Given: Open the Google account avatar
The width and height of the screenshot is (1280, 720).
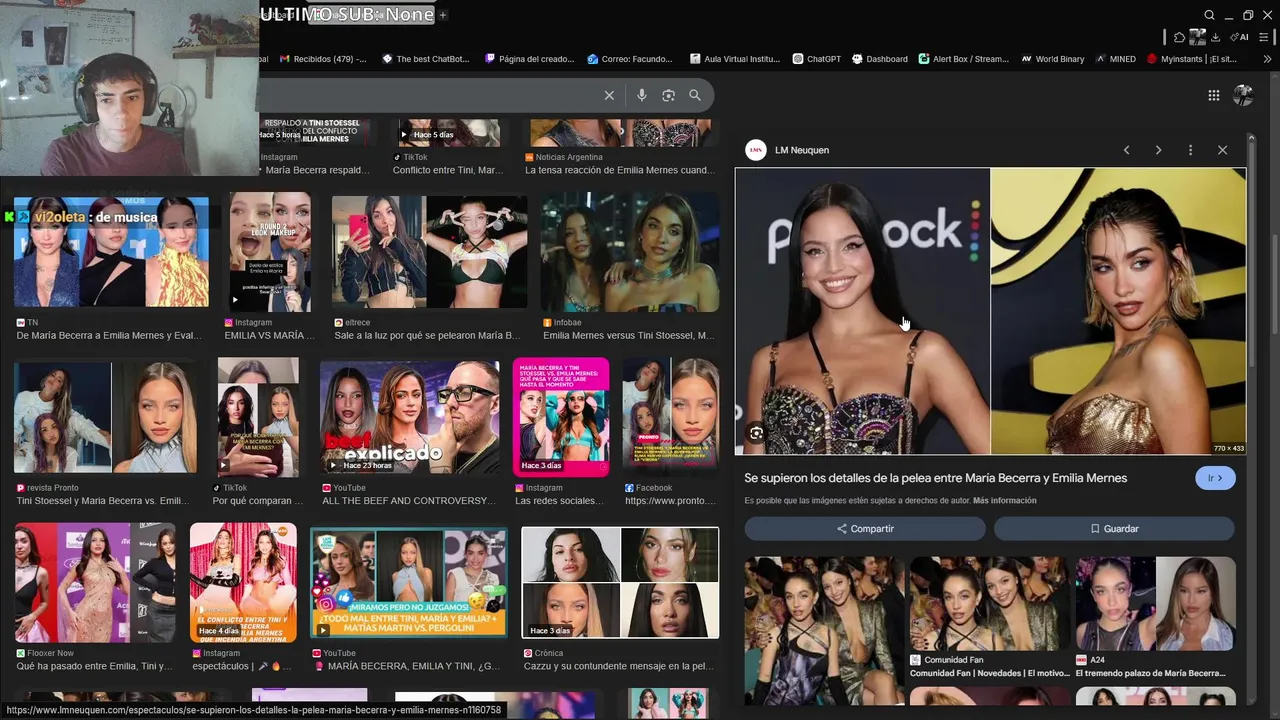Looking at the screenshot, I should pos(1243,95).
